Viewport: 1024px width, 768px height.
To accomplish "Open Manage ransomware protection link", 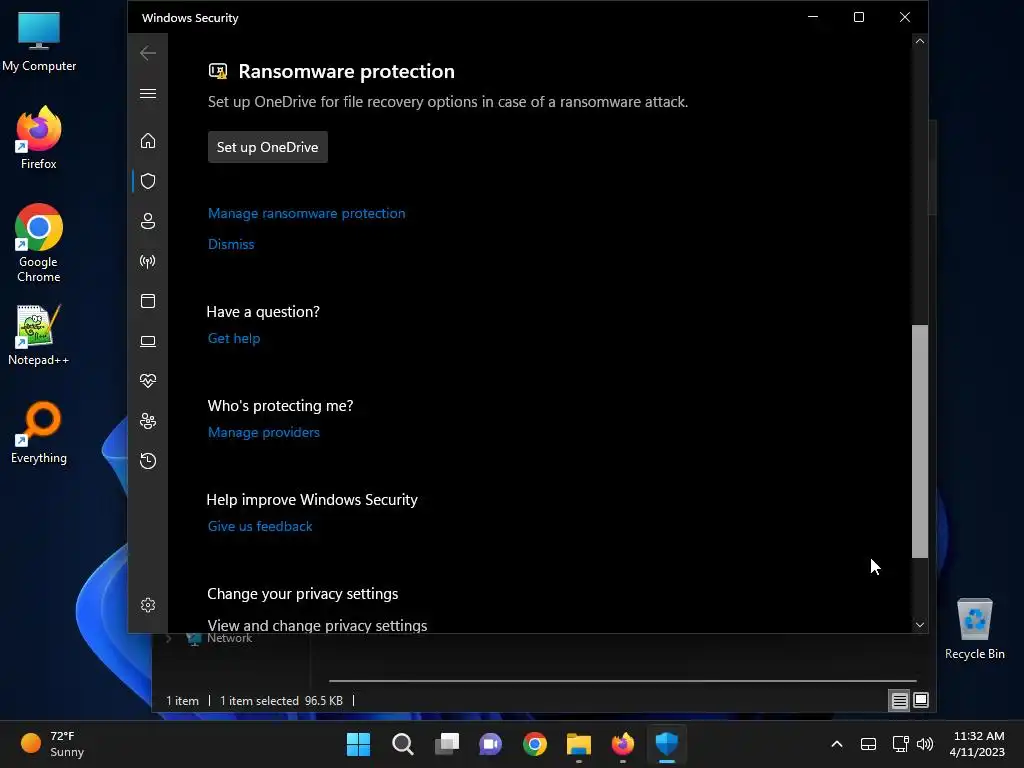I will [306, 214].
